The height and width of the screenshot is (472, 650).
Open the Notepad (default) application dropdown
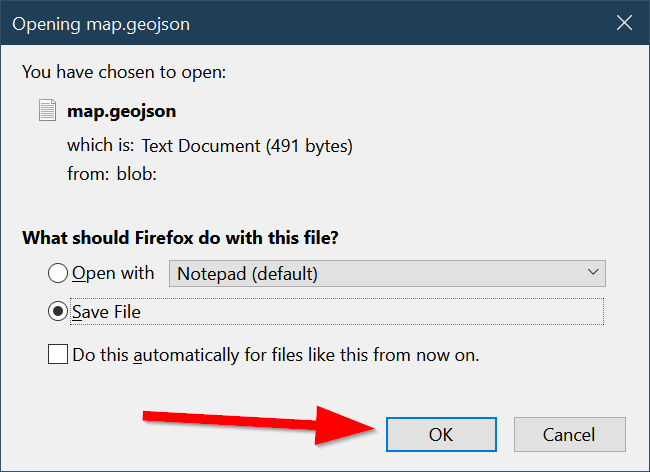385,273
